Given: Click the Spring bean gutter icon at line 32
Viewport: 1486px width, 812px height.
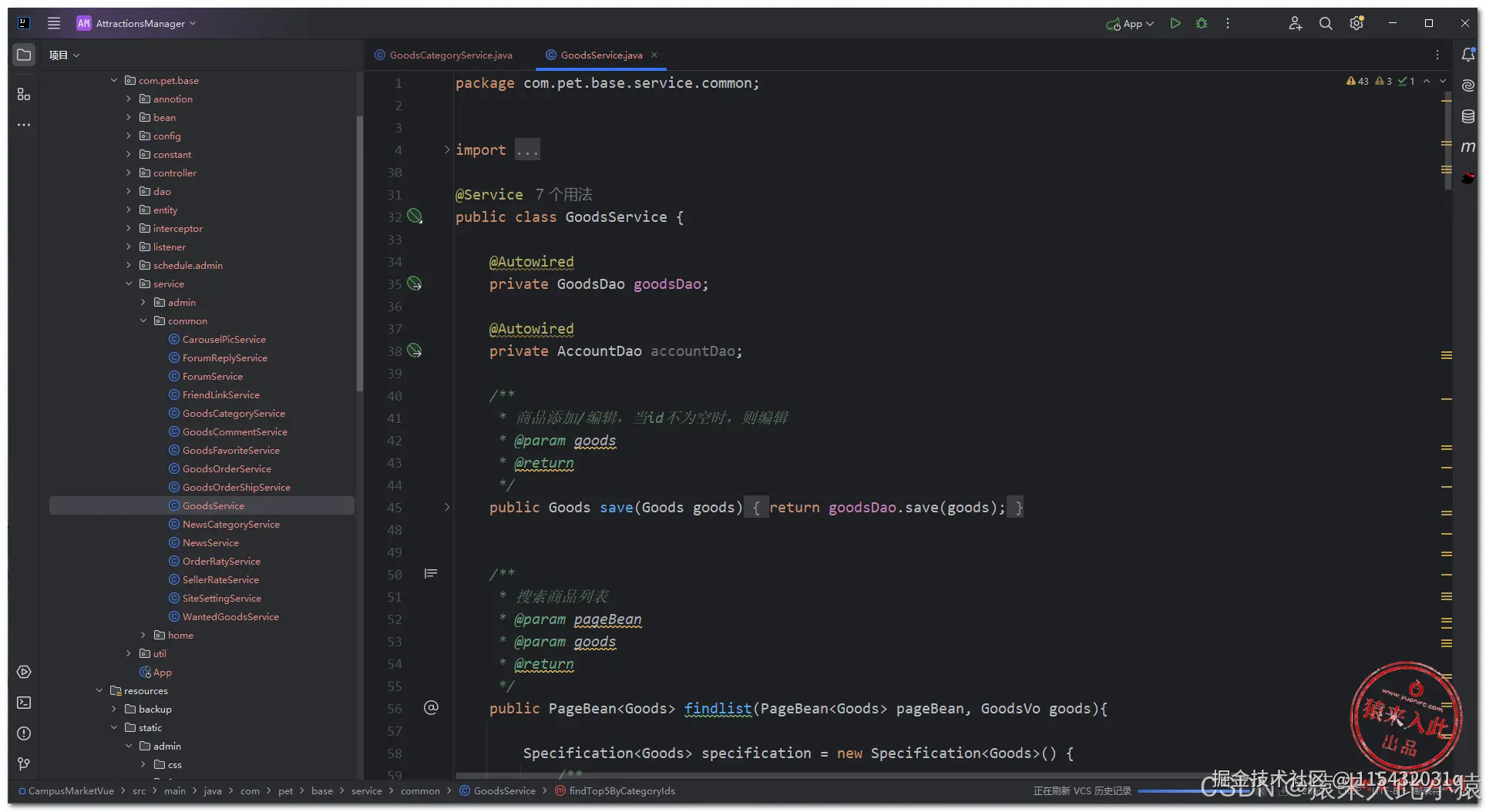Looking at the screenshot, I should coord(415,216).
